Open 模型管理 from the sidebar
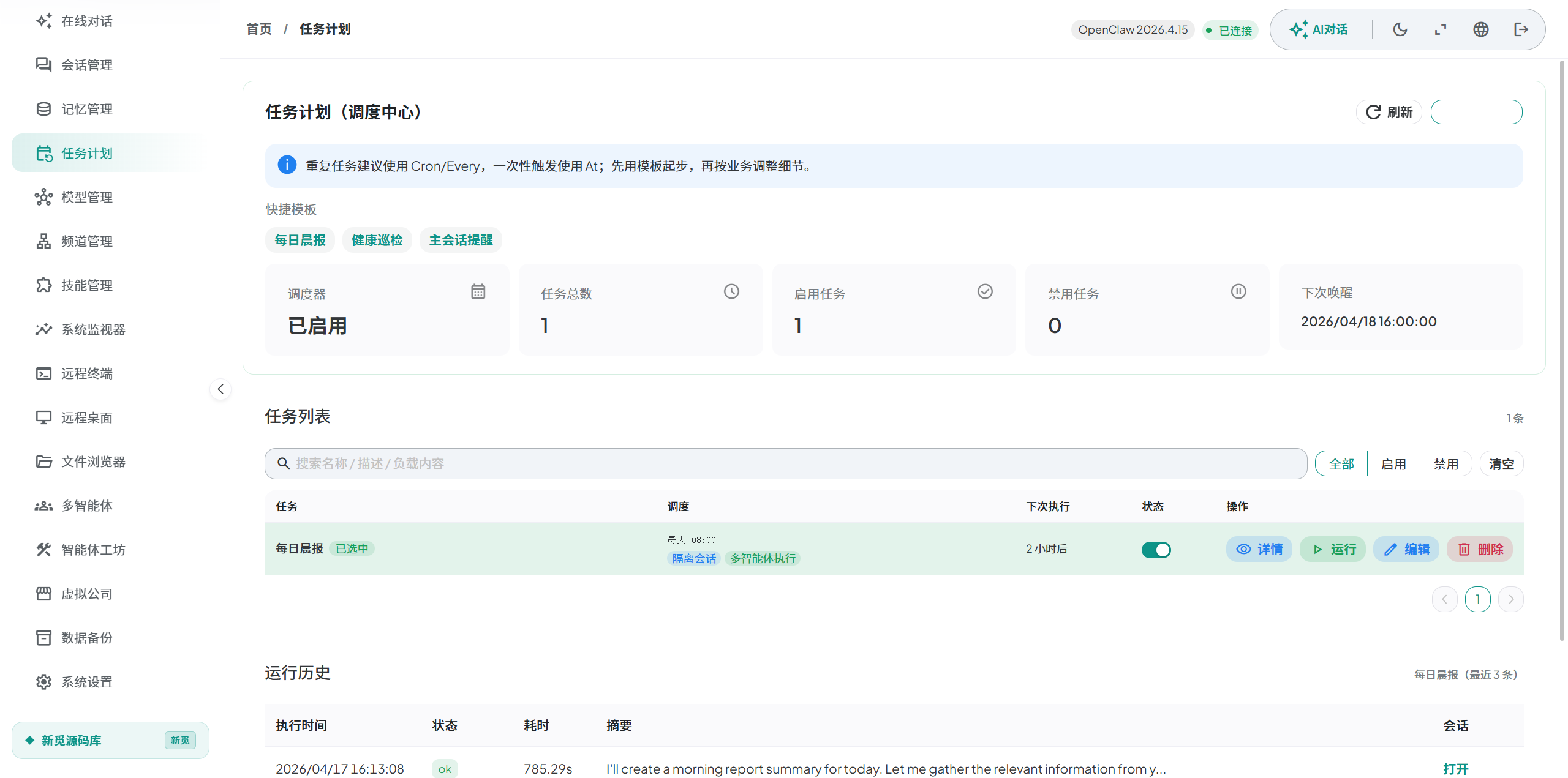This screenshot has width=1568, height=778. (86, 196)
